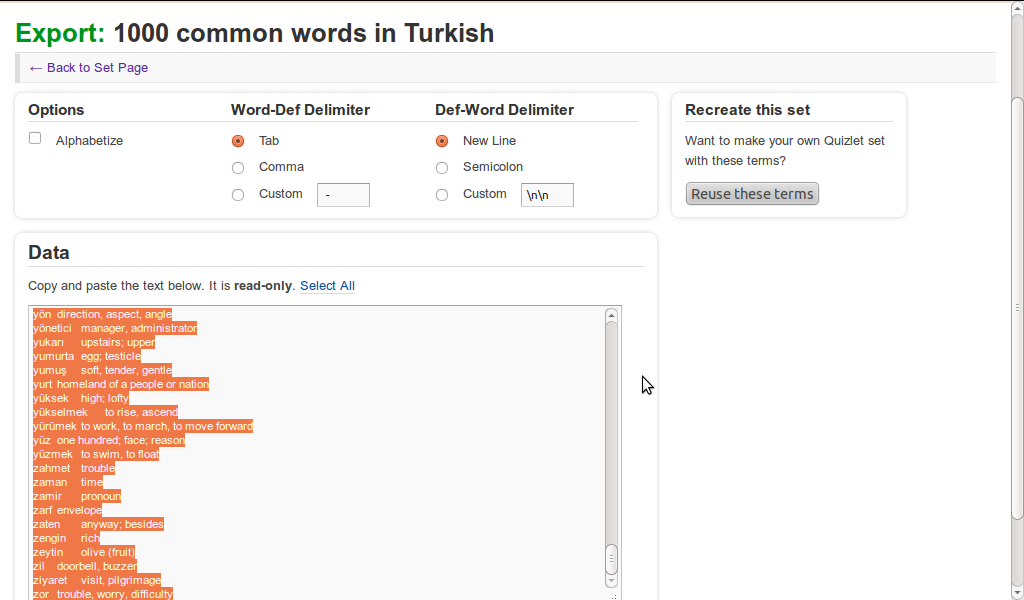Select the Comma Word-Def delimiter
The width and height of the screenshot is (1024, 600).
tap(237, 167)
